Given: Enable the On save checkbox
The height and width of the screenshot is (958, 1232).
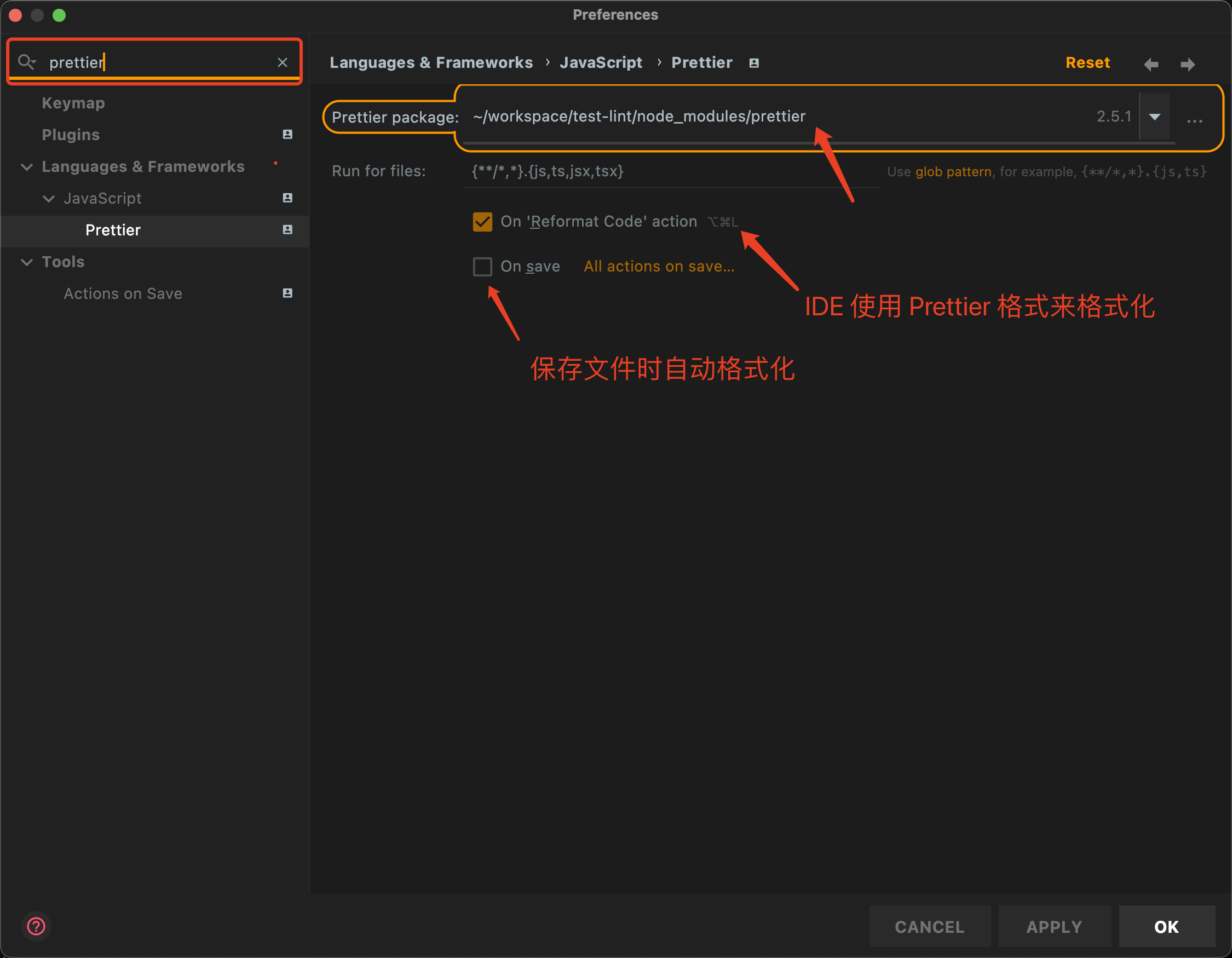Looking at the screenshot, I should pos(482,266).
